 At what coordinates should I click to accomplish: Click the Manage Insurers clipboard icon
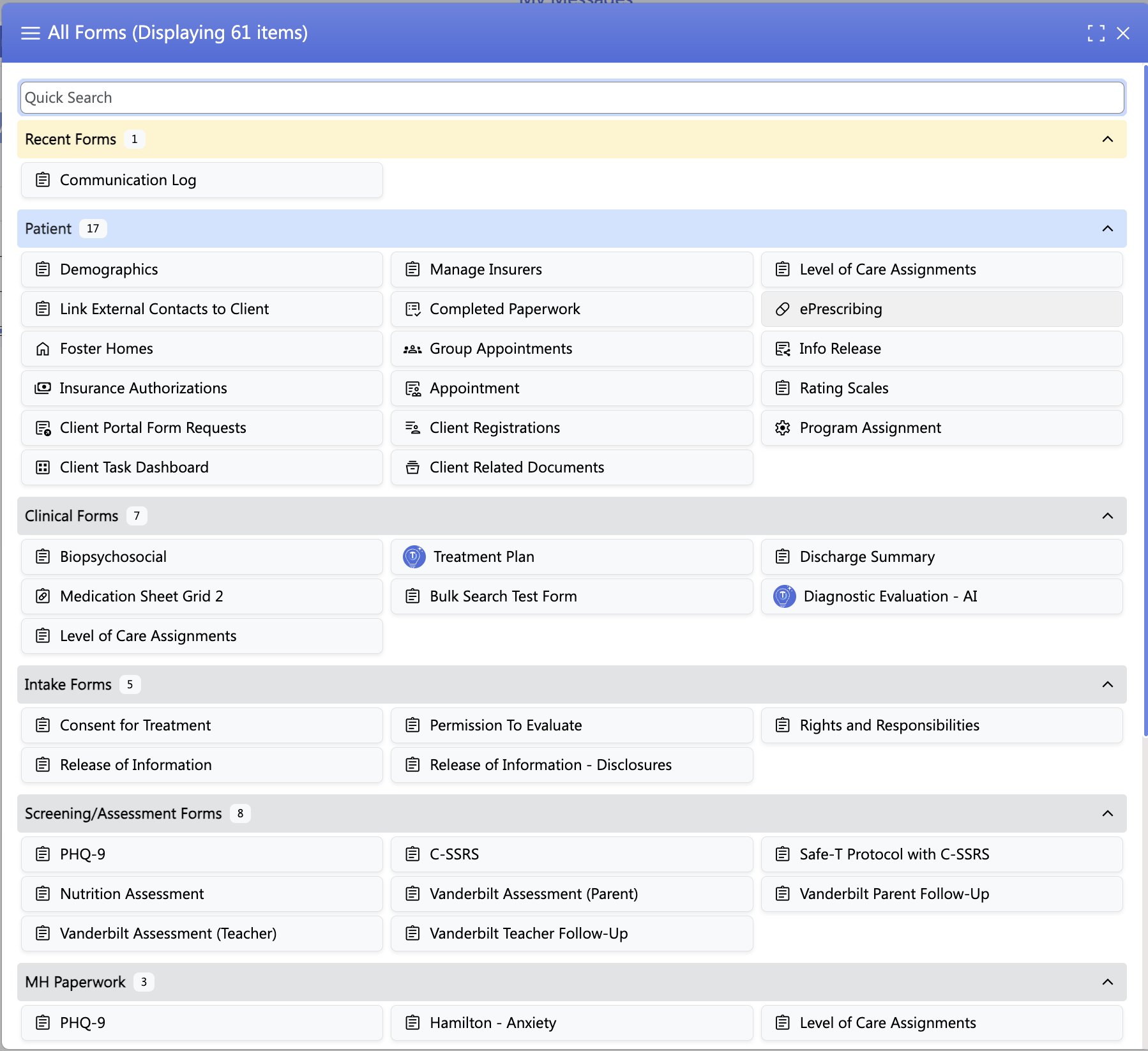click(413, 269)
